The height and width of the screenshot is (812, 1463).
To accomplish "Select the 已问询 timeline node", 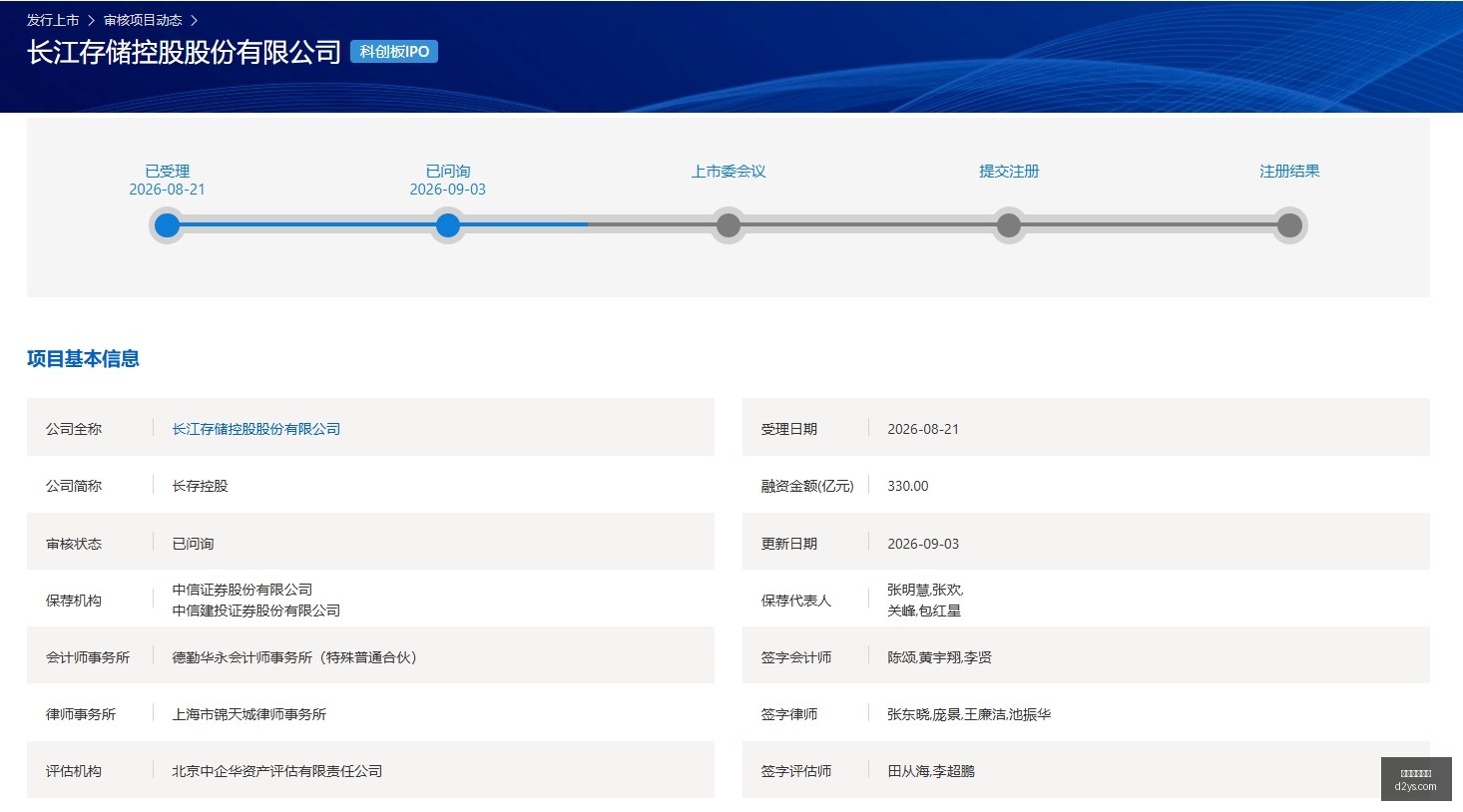I will [x=448, y=225].
